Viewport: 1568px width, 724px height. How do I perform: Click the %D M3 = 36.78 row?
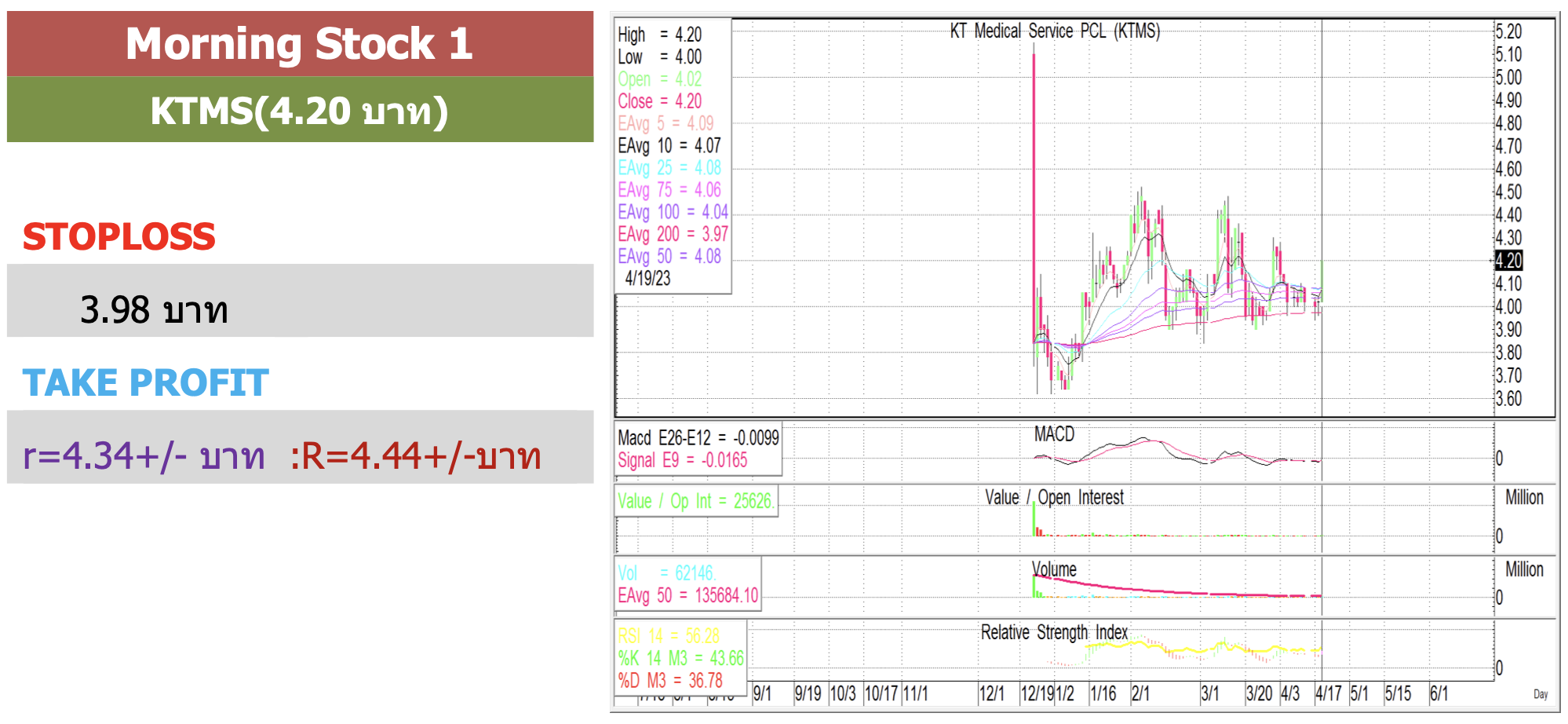click(670, 680)
